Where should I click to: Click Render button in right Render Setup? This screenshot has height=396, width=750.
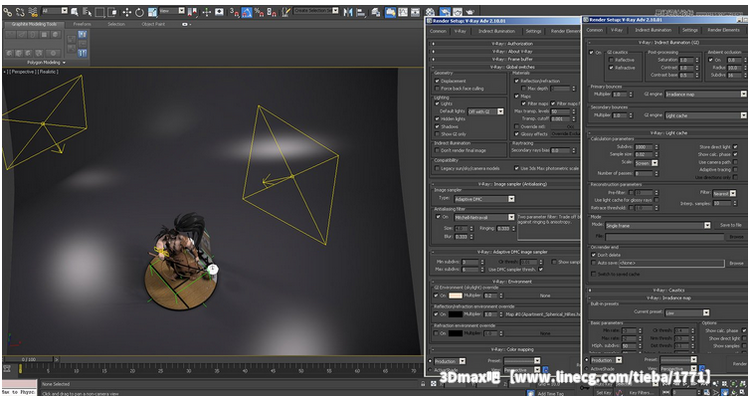tap(739, 363)
